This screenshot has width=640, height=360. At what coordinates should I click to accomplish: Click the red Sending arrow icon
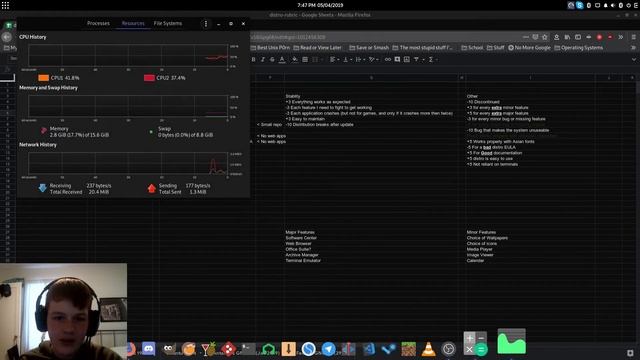coord(152,188)
